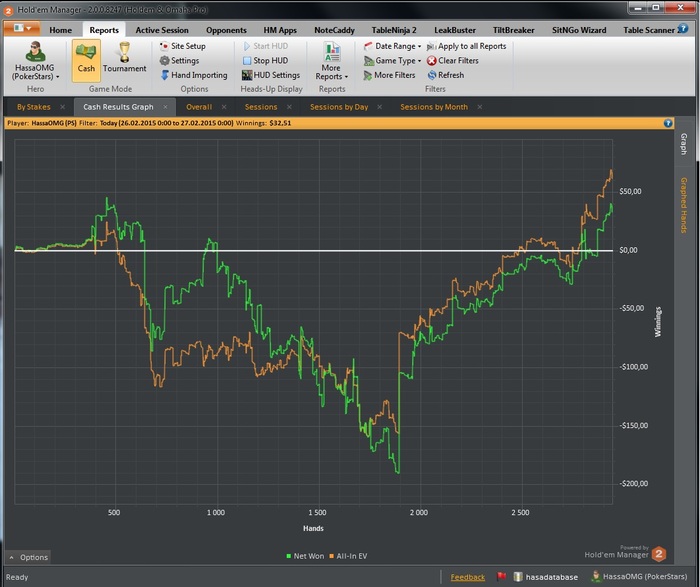Click Apply to all Reports

[x=467, y=46]
